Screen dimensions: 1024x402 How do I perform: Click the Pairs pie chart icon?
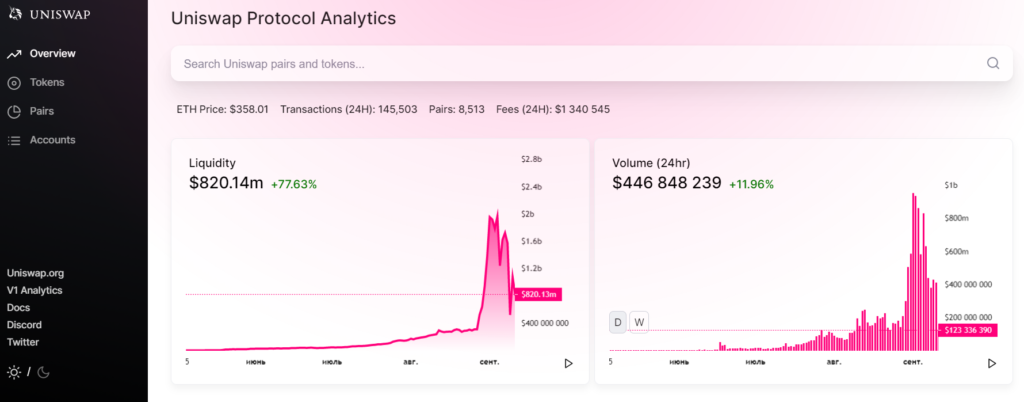[14, 112]
